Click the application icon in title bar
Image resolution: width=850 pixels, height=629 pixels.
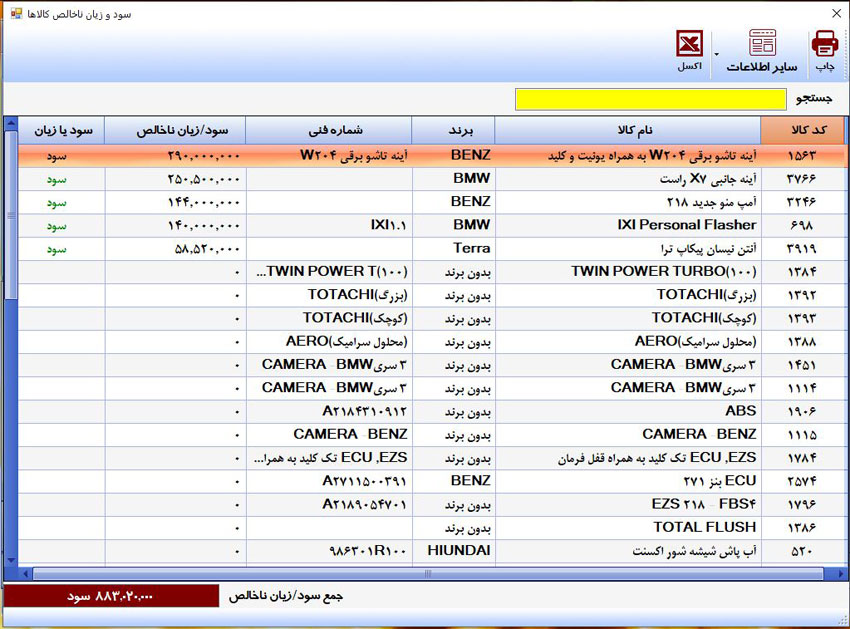pos(17,14)
